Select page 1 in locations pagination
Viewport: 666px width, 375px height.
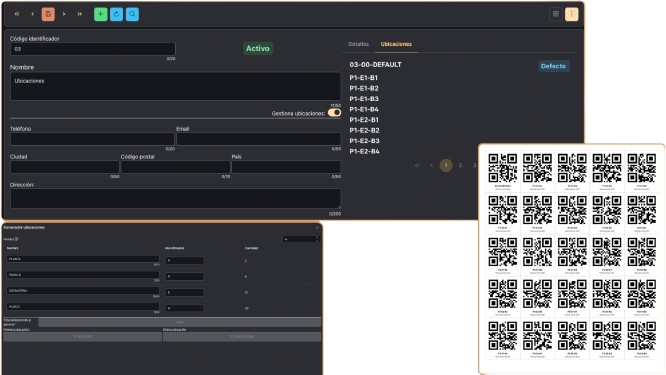click(446, 165)
